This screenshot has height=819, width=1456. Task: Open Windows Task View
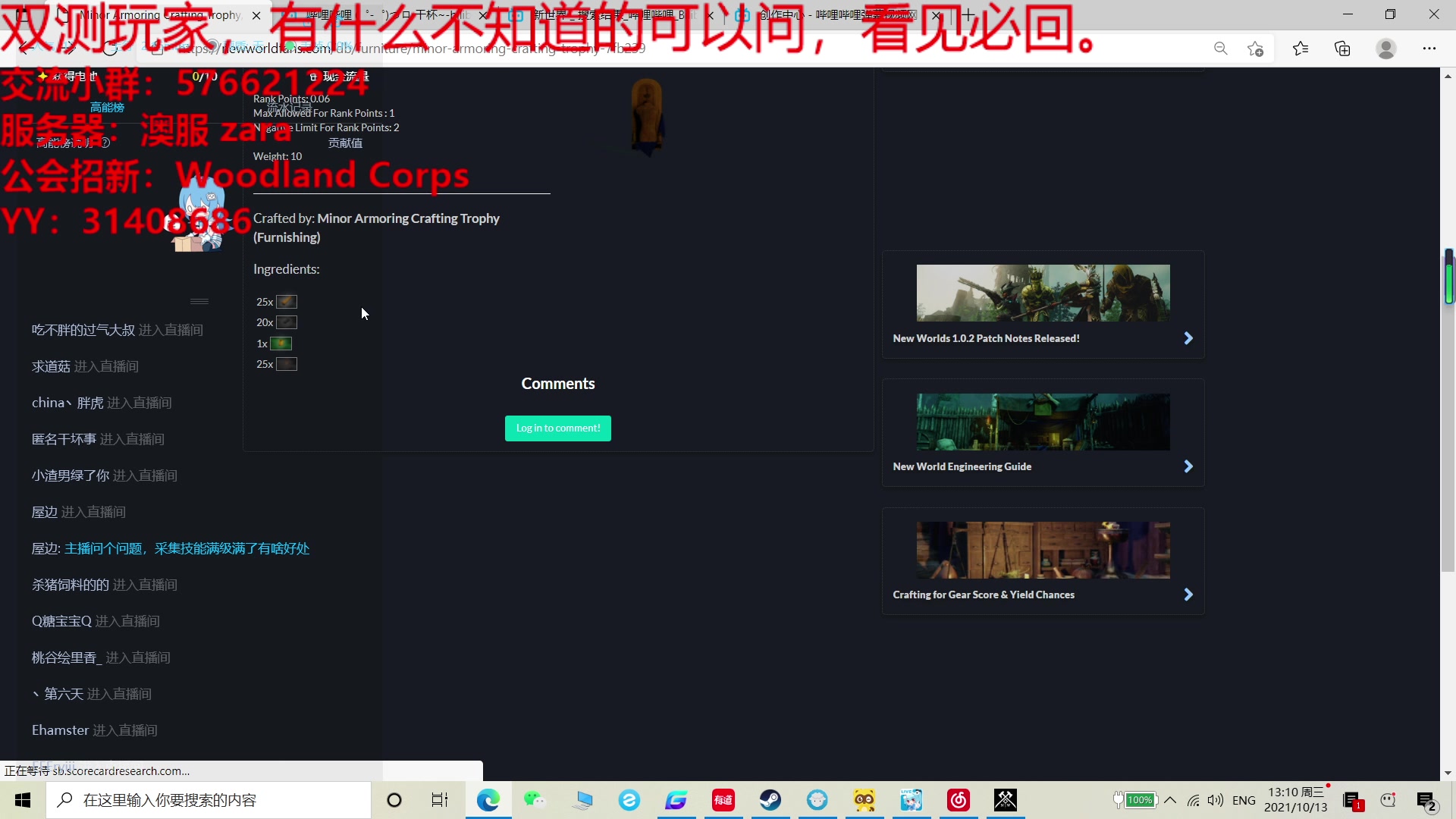coord(440,800)
